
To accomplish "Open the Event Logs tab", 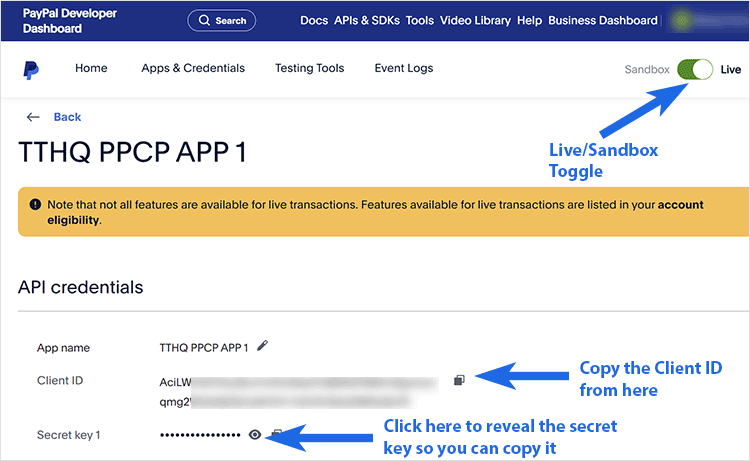I will pyautogui.click(x=404, y=68).
